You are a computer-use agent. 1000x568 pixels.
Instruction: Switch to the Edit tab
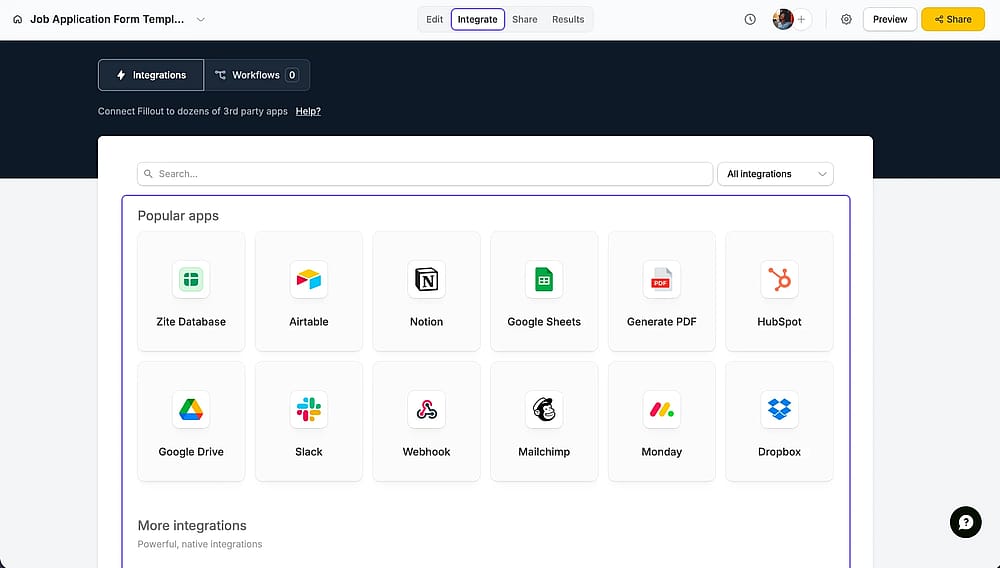pos(434,19)
